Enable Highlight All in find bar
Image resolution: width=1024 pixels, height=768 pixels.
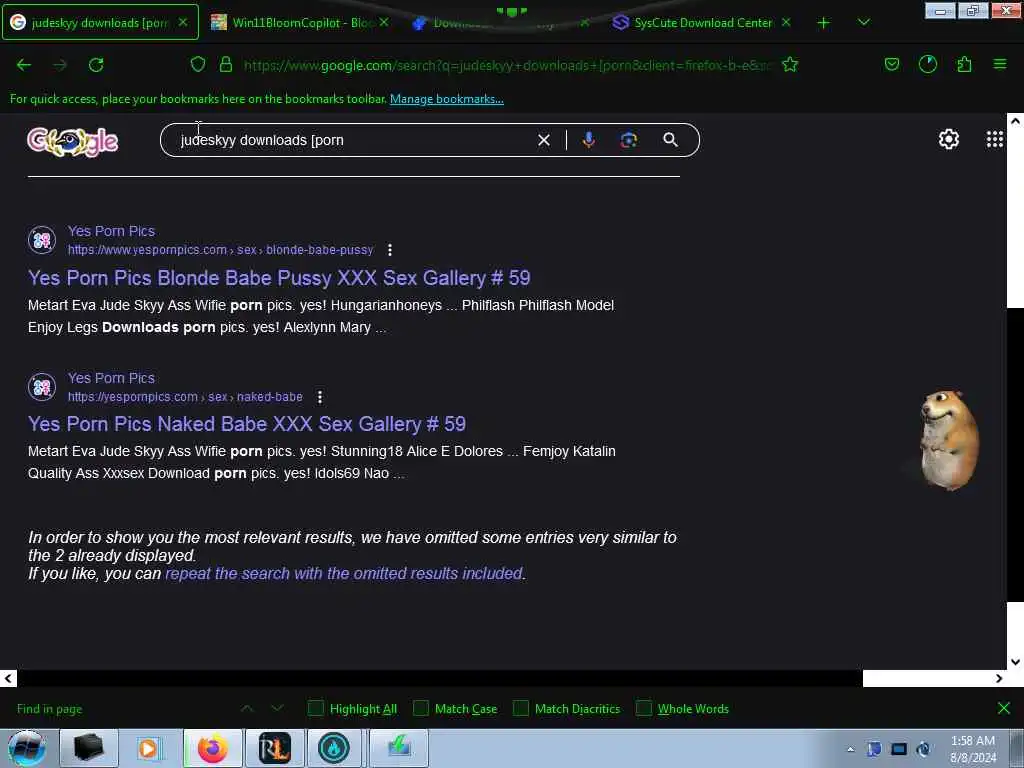pos(315,709)
